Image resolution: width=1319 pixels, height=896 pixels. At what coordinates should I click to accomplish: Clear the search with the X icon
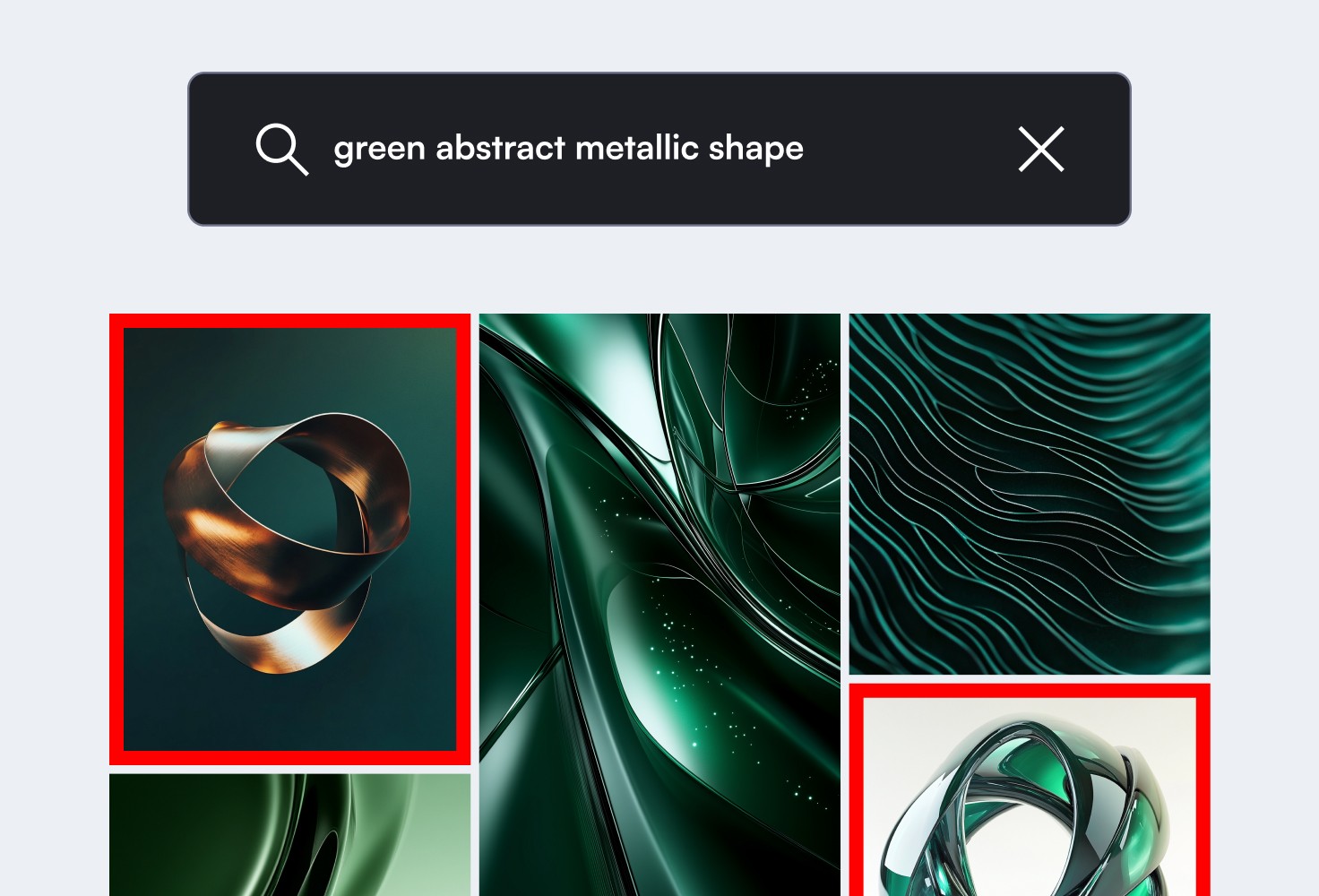tap(1041, 149)
